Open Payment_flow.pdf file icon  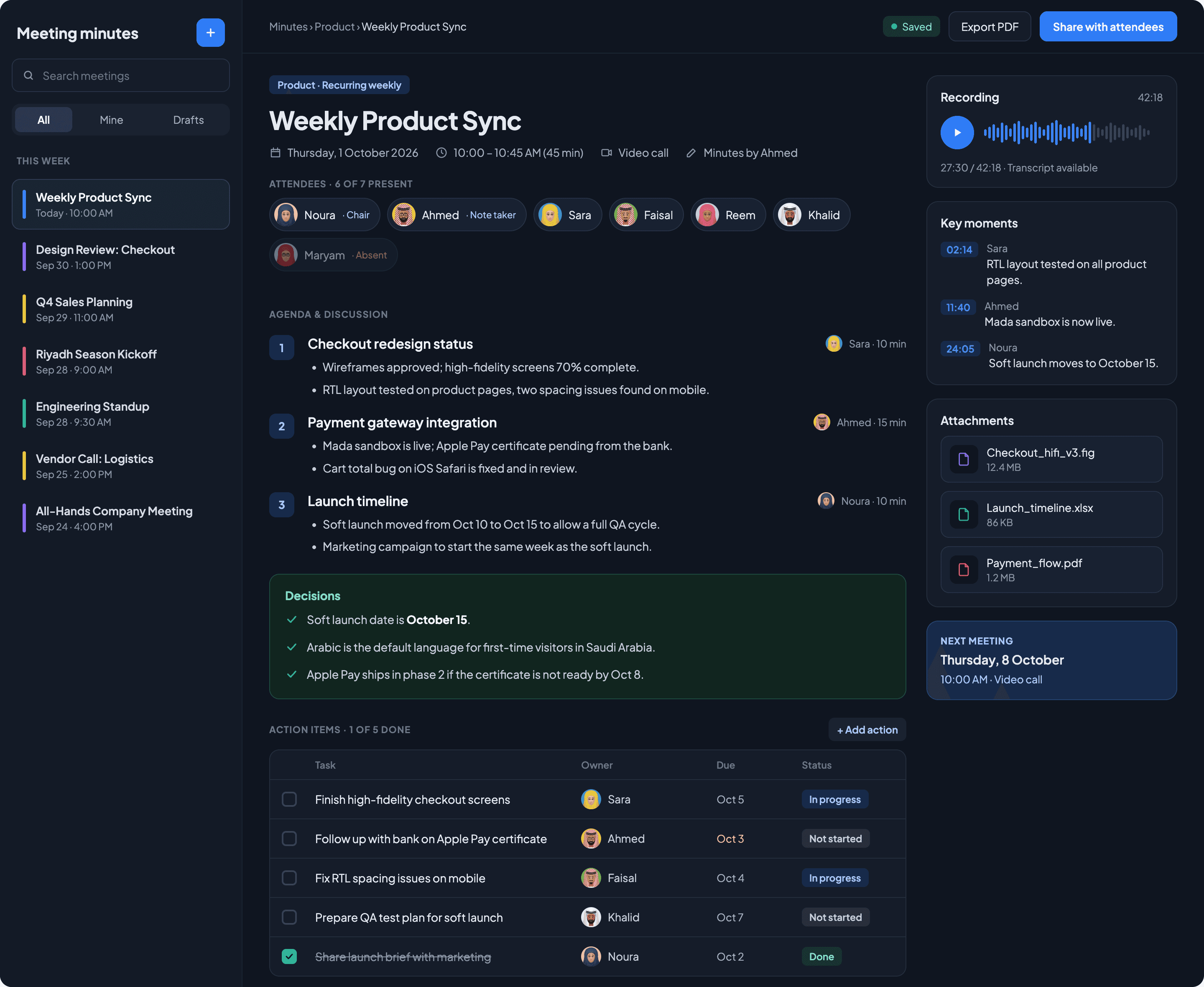point(964,570)
